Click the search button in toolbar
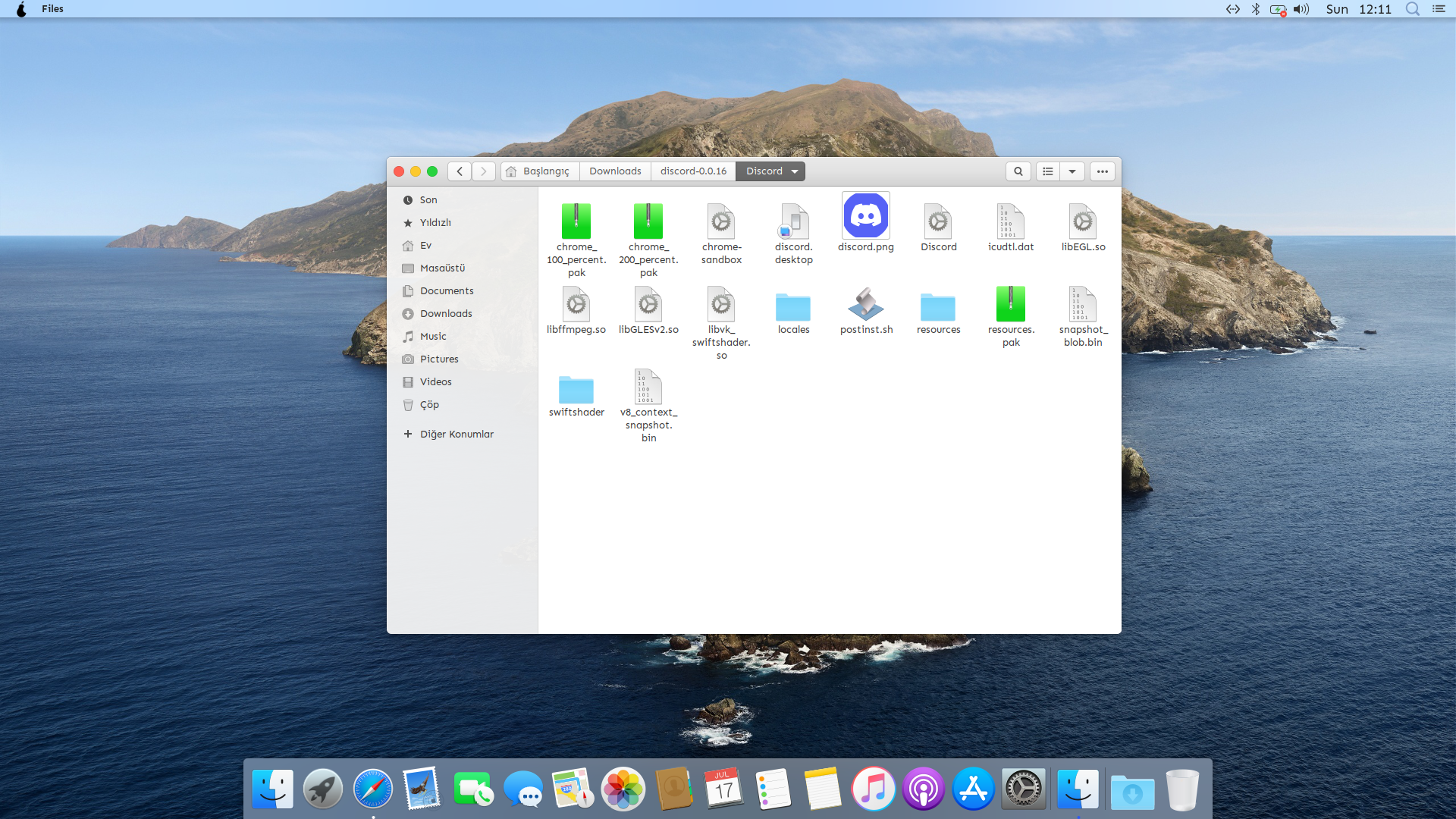Image resolution: width=1456 pixels, height=819 pixels. (1018, 171)
